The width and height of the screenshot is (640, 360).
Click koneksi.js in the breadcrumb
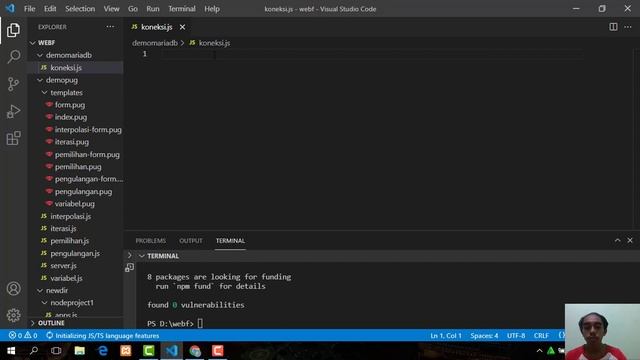point(214,43)
